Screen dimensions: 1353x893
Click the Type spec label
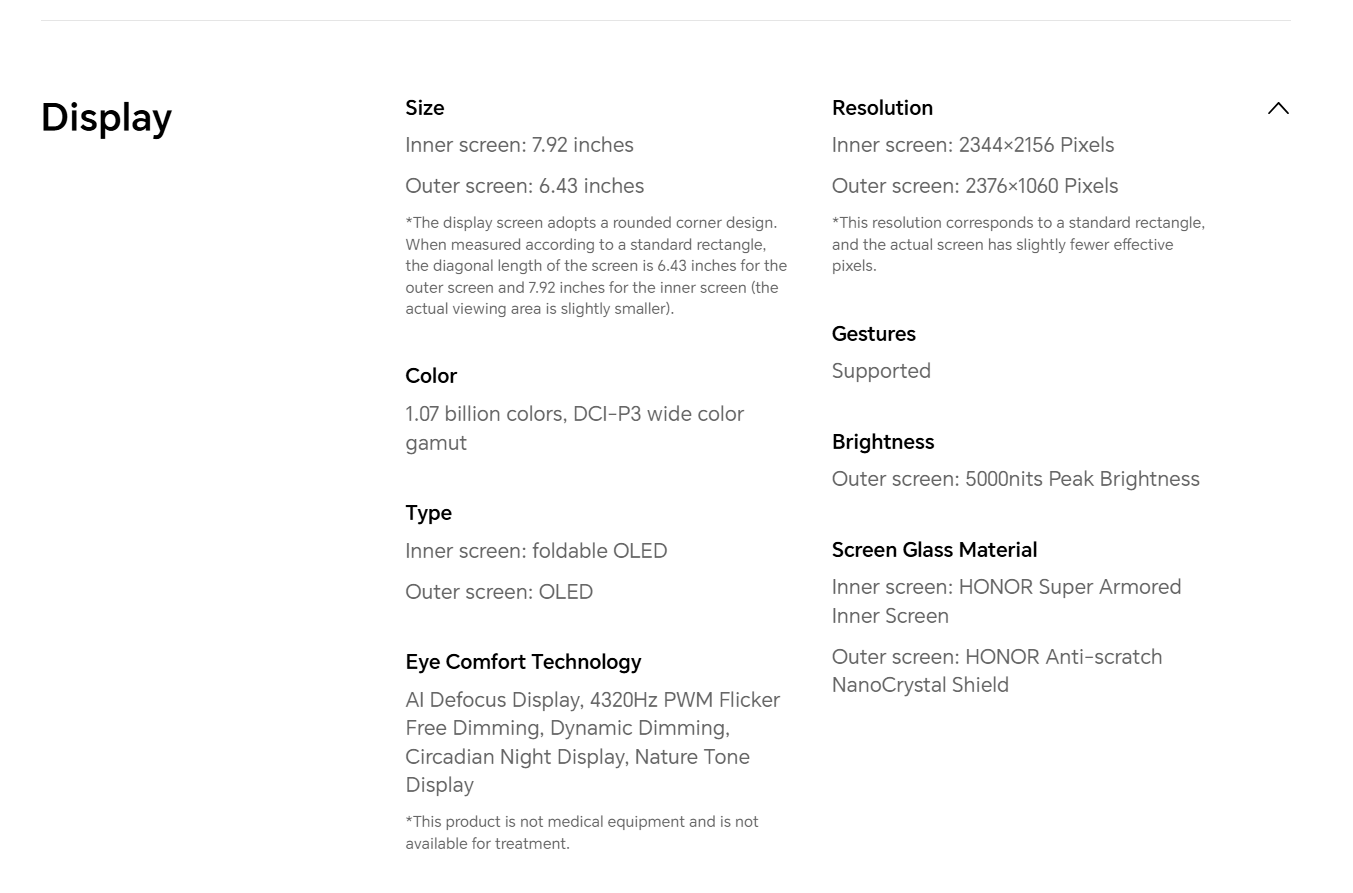click(428, 513)
